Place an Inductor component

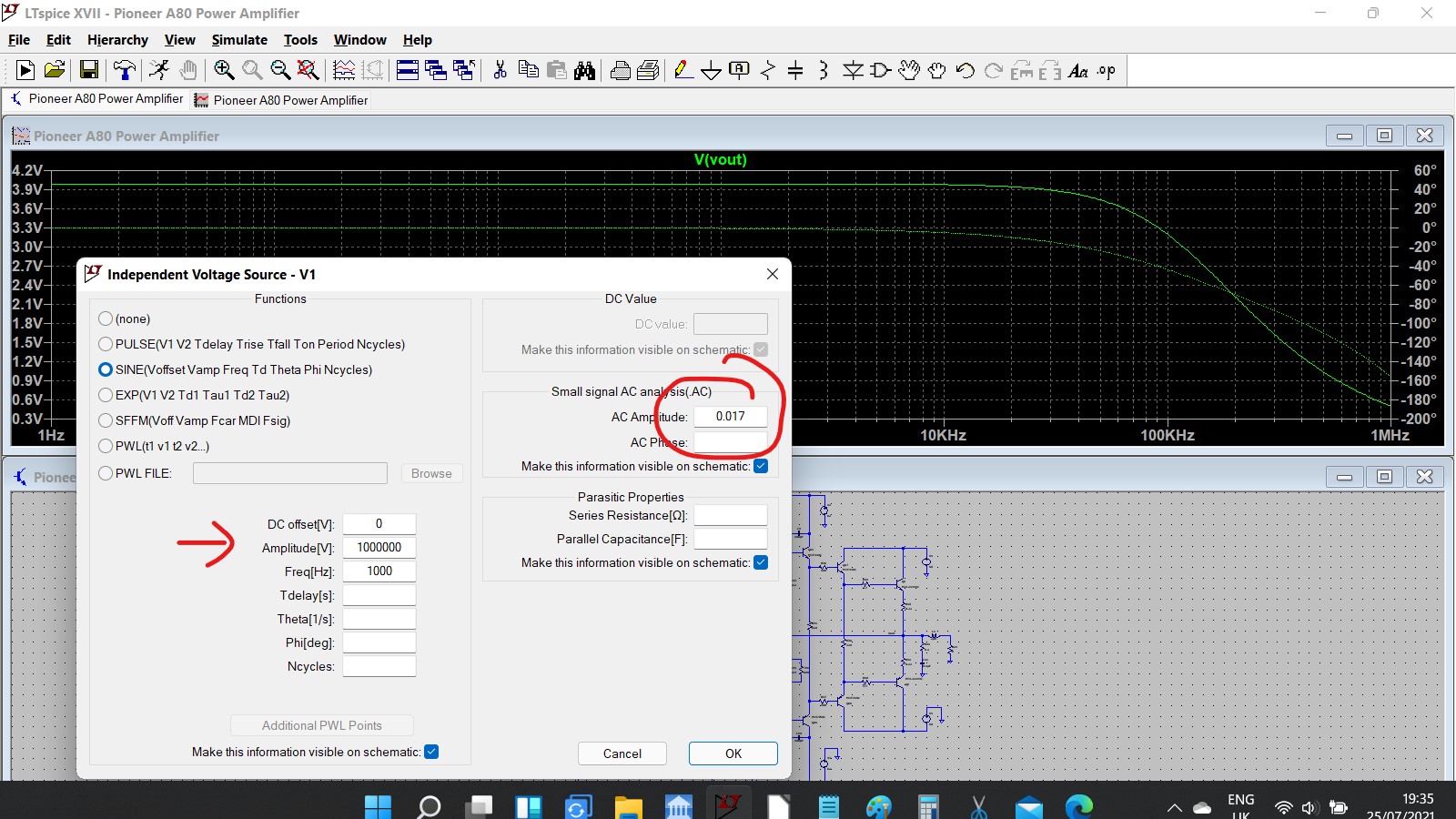[824, 70]
